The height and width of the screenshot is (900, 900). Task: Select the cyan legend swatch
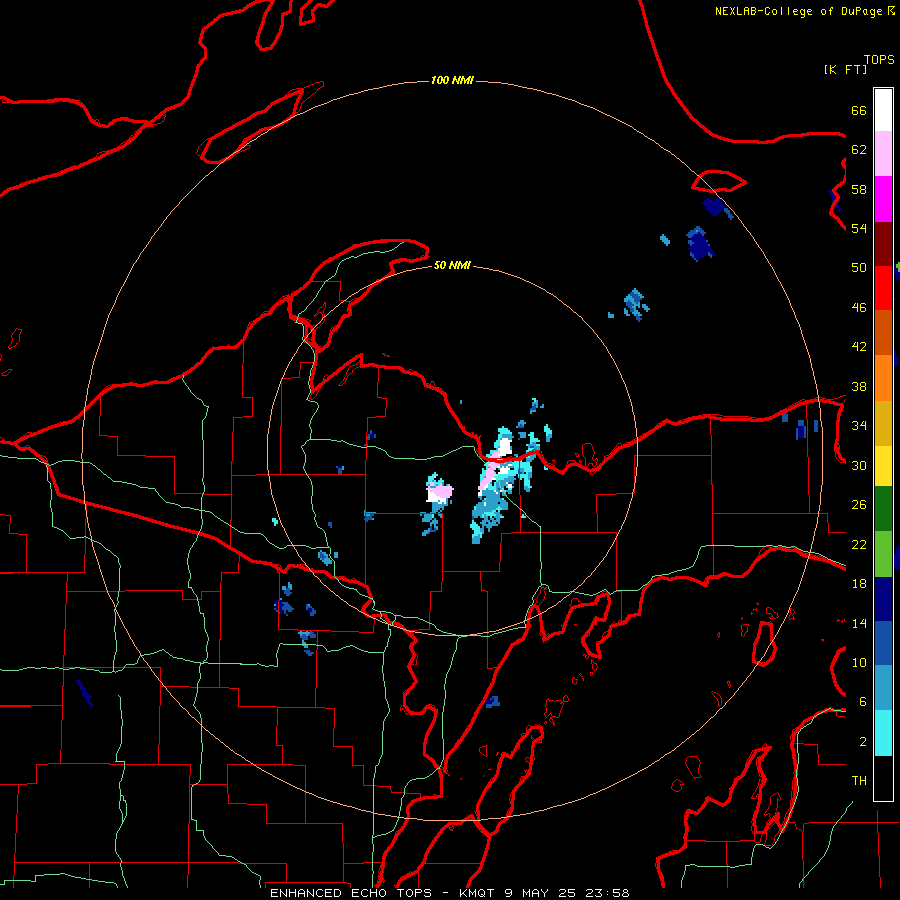point(883,733)
